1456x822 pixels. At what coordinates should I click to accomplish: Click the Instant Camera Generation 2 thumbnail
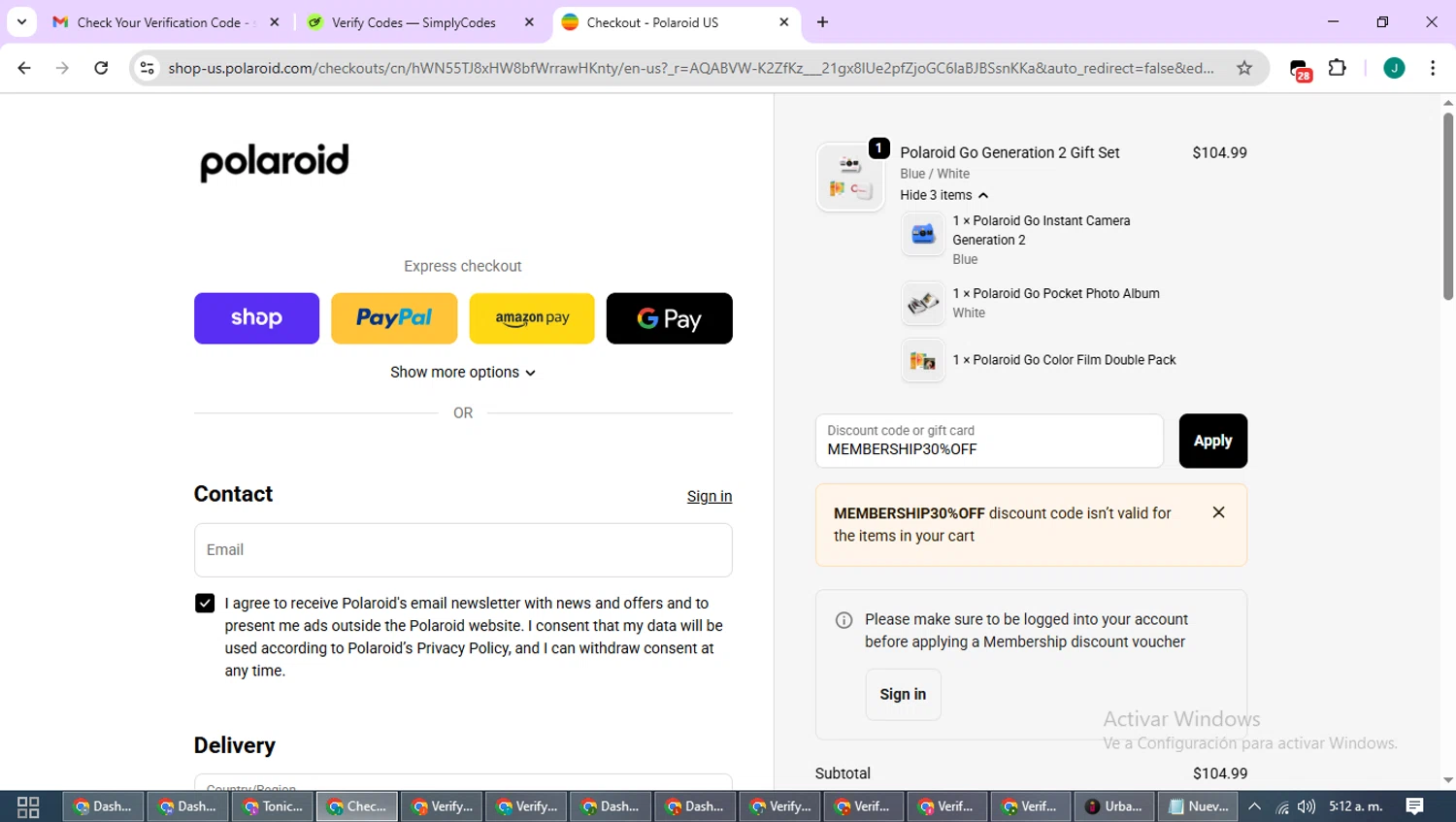point(922,234)
